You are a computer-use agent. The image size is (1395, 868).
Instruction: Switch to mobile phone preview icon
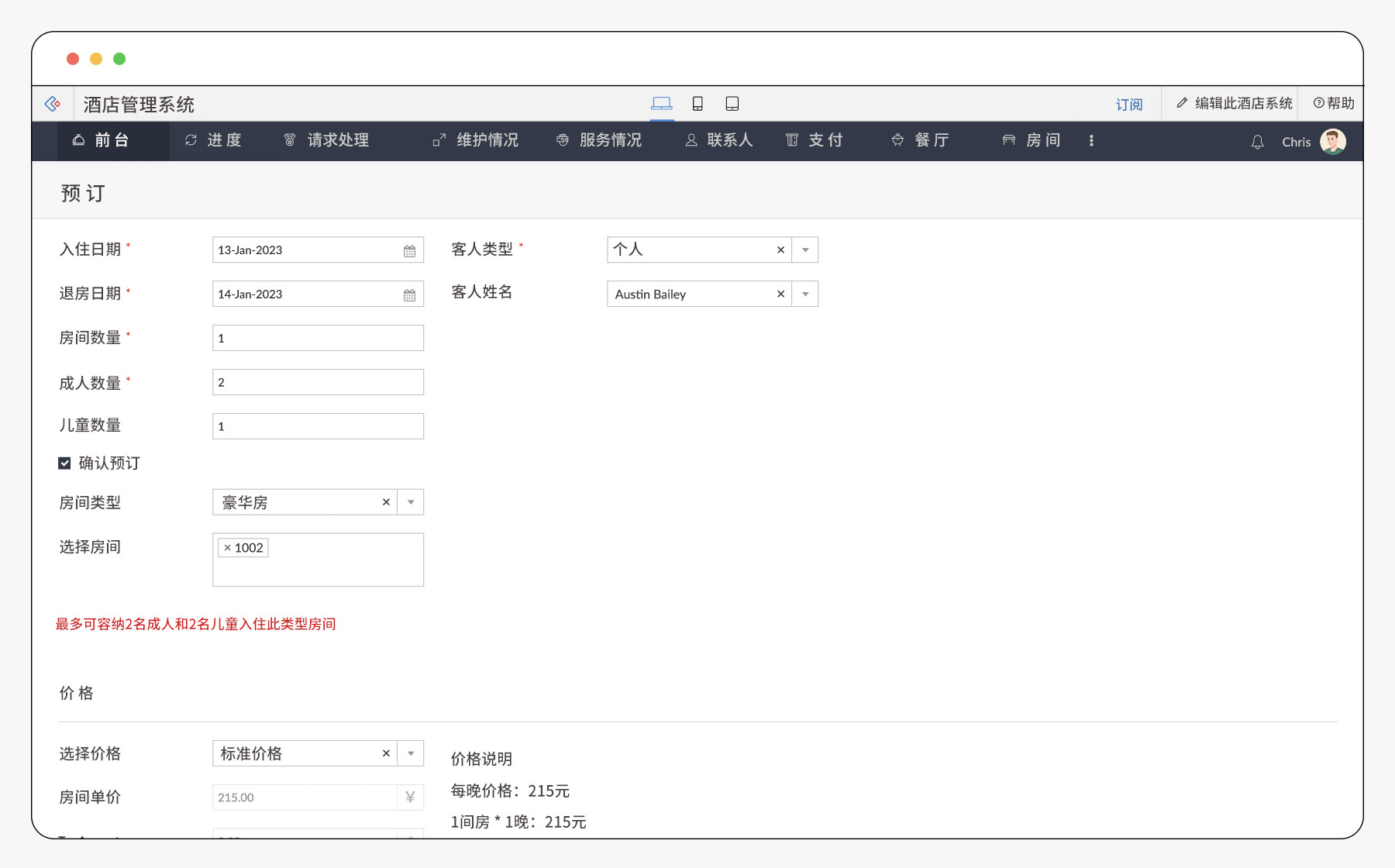697,103
